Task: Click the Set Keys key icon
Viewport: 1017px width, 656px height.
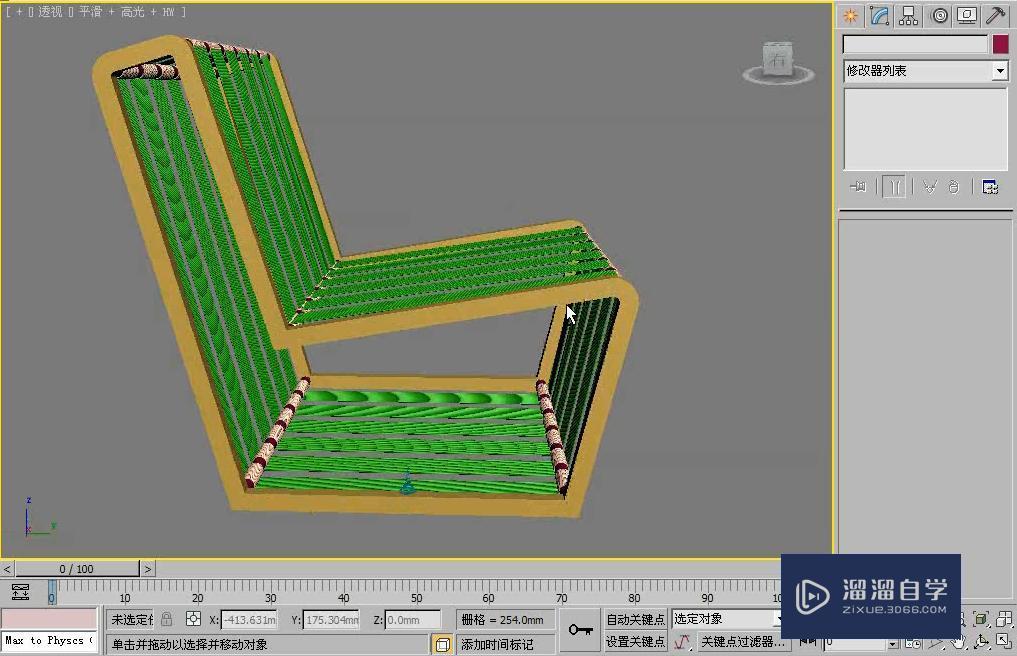Action: (x=580, y=630)
